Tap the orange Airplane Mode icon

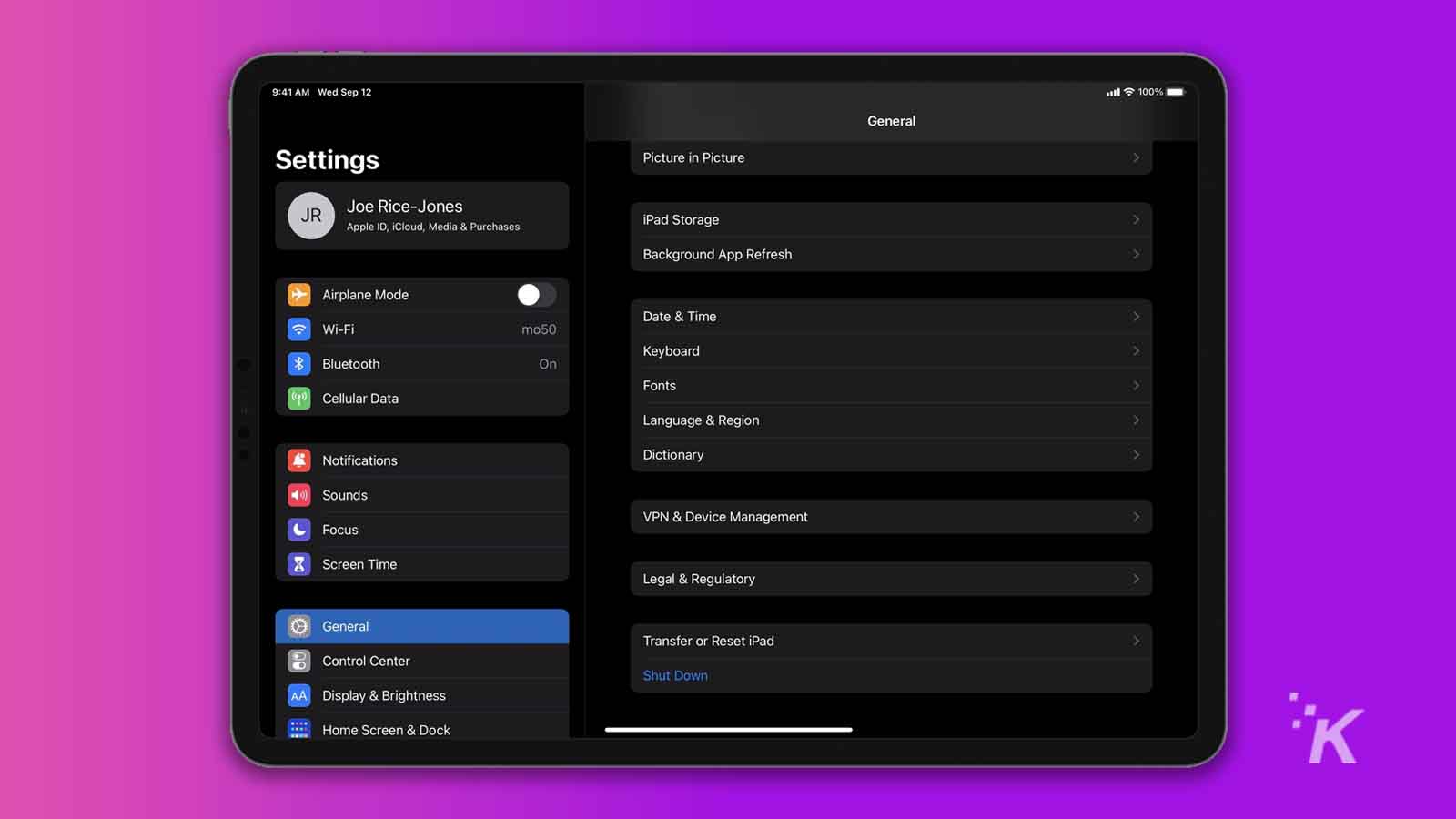(298, 295)
